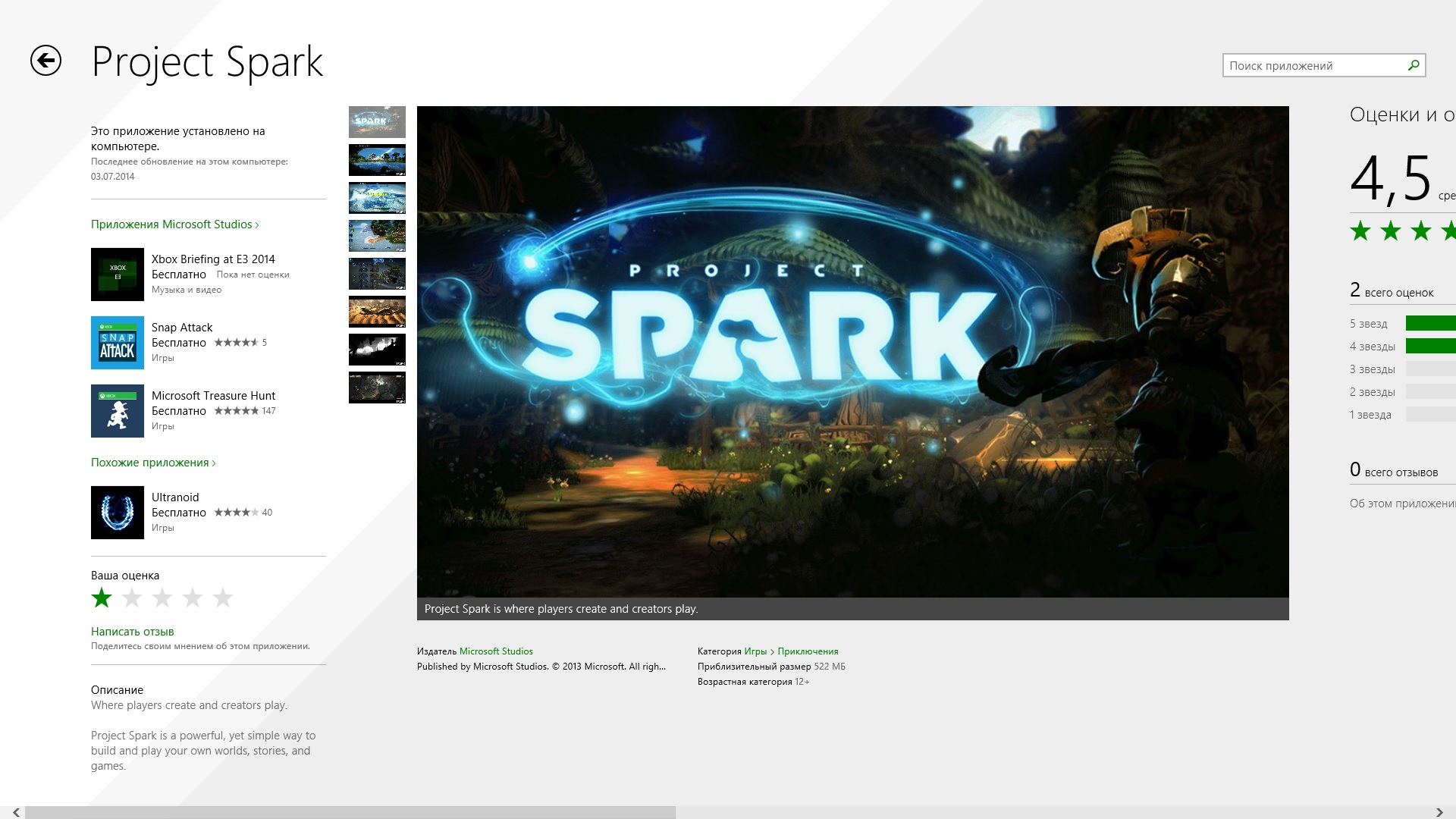The width and height of the screenshot is (1456, 819).
Task: Click the right scroll arrow at bottom
Action: (1439, 812)
